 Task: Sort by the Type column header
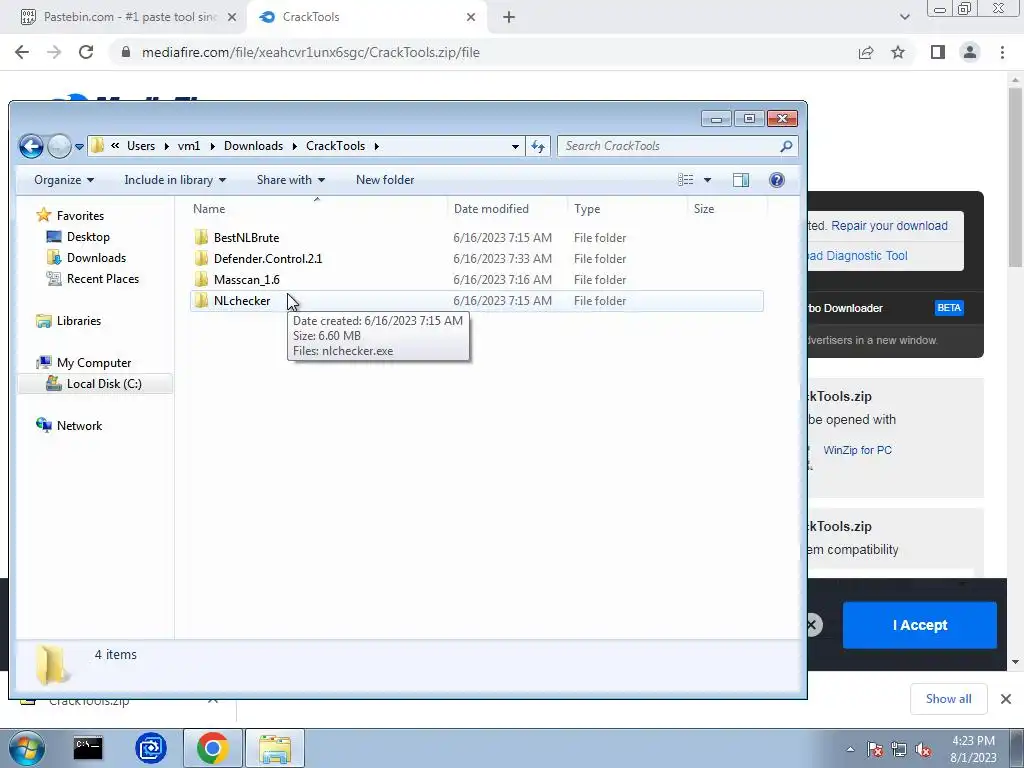tap(587, 209)
